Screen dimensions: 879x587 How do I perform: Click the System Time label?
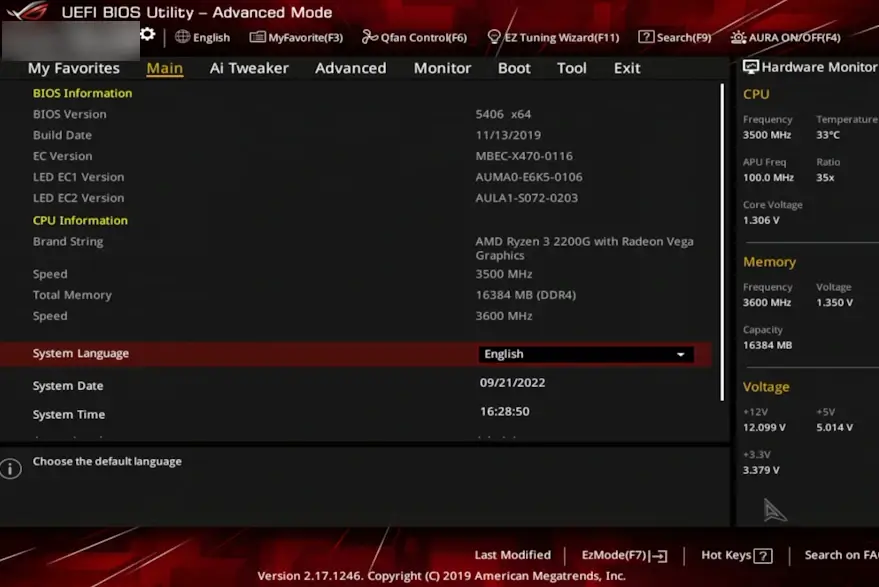pos(68,414)
